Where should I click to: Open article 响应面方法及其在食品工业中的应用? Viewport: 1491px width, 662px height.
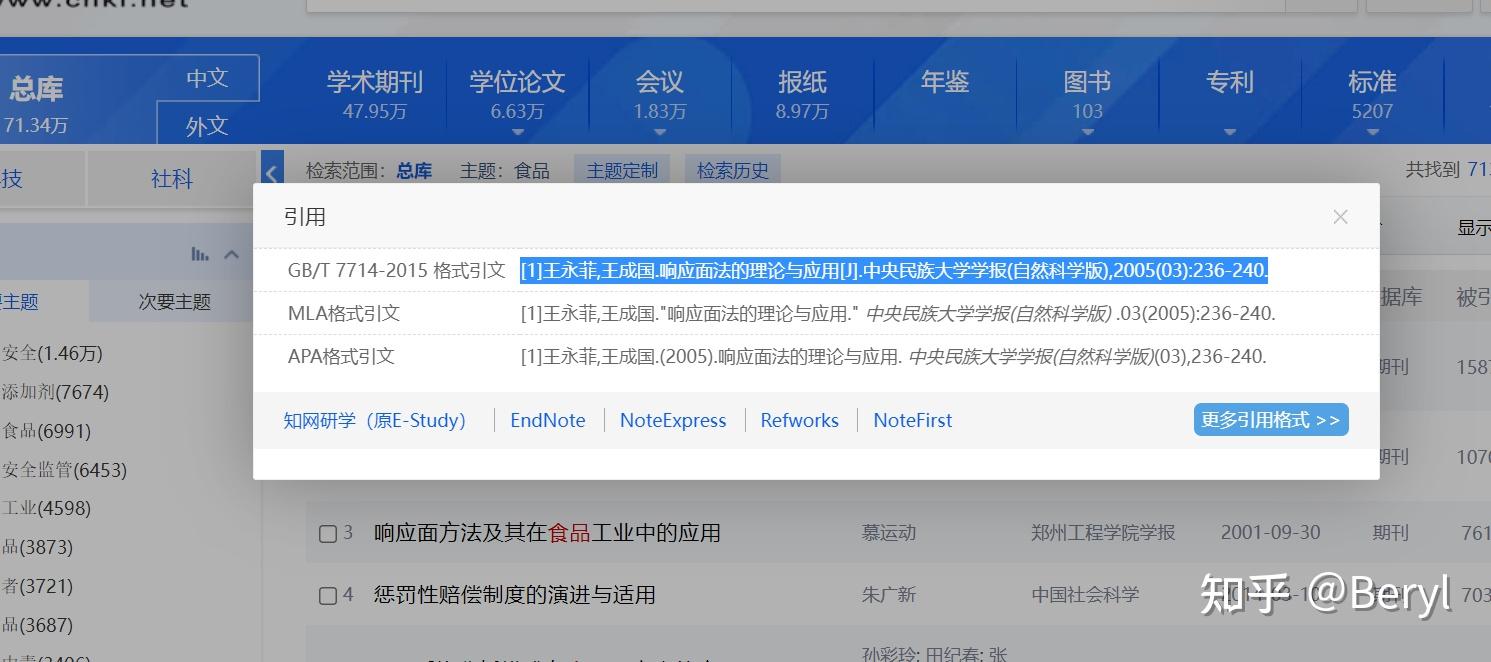coord(547,533)
